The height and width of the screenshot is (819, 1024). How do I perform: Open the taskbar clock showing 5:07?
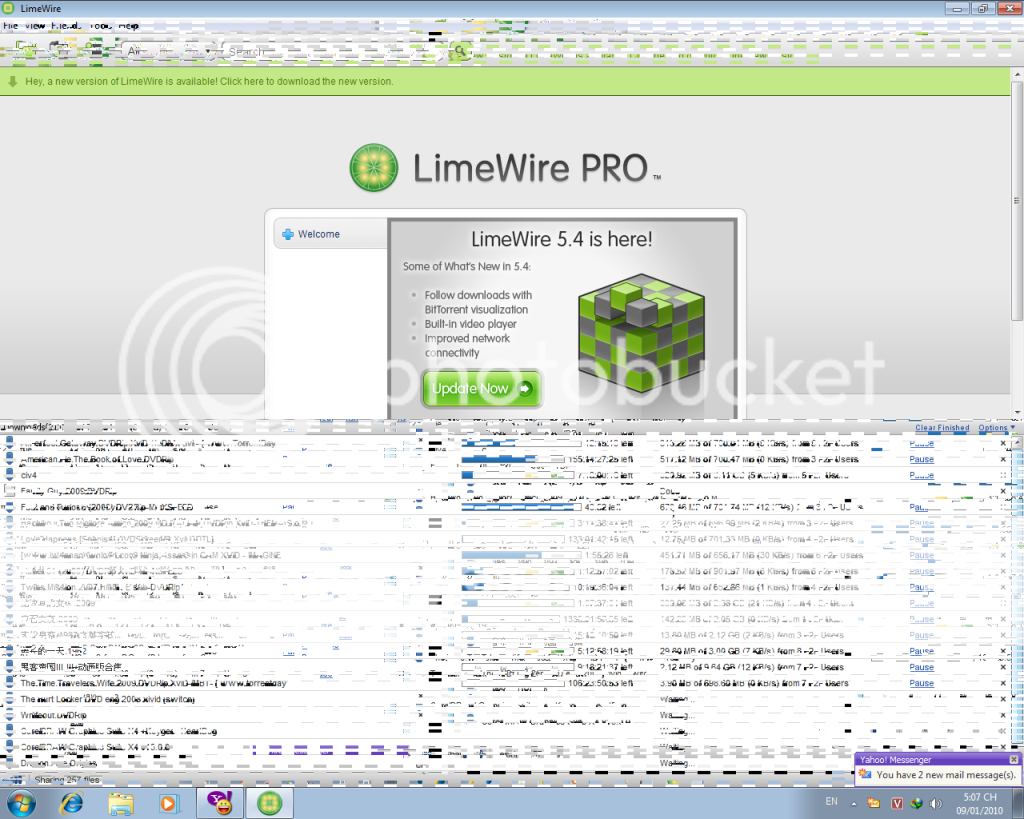pyautogui.click(x=980, y=803)
